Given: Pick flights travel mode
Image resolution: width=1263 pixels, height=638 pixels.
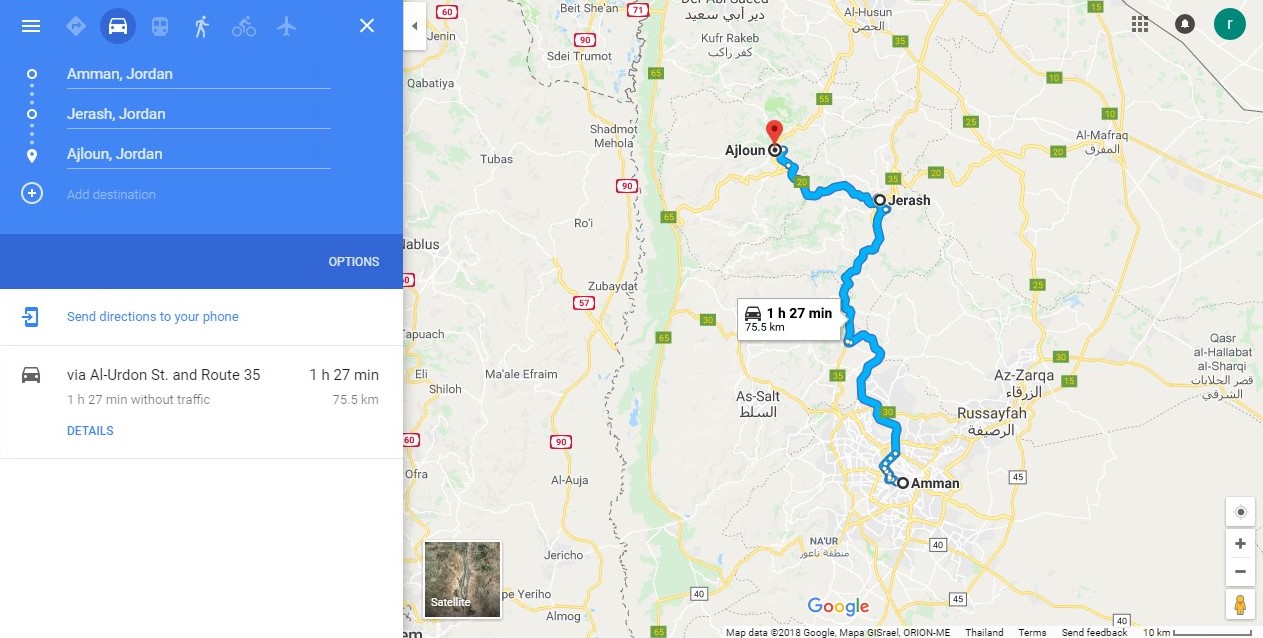Looking at the screenshot, I should point(287,26).
